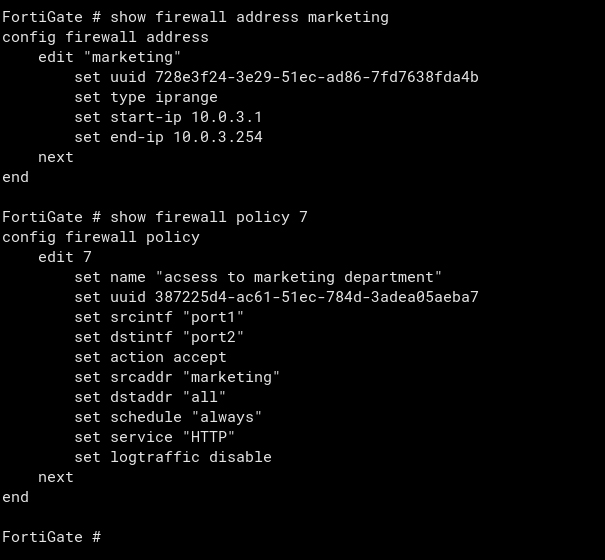
Task: Click the start-ip 10.0.3.1 value
Action: [226, 117]
